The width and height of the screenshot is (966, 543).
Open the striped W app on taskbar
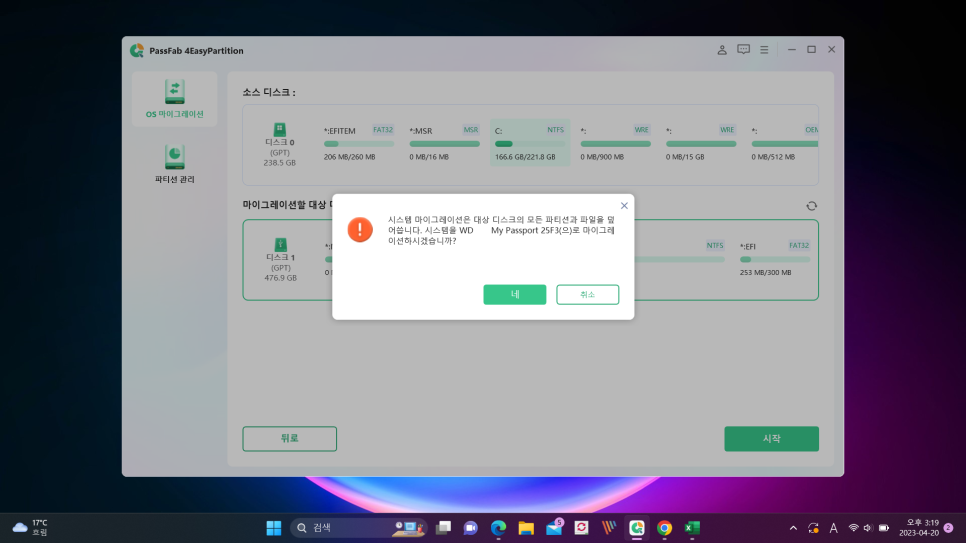point(609,528)
